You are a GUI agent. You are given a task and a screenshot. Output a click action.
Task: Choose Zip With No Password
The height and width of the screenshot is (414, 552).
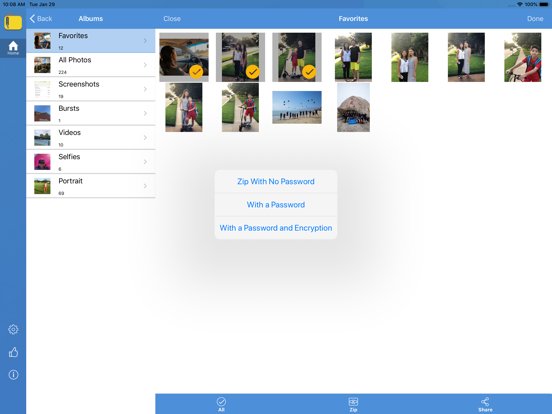(x=276, y=182)
